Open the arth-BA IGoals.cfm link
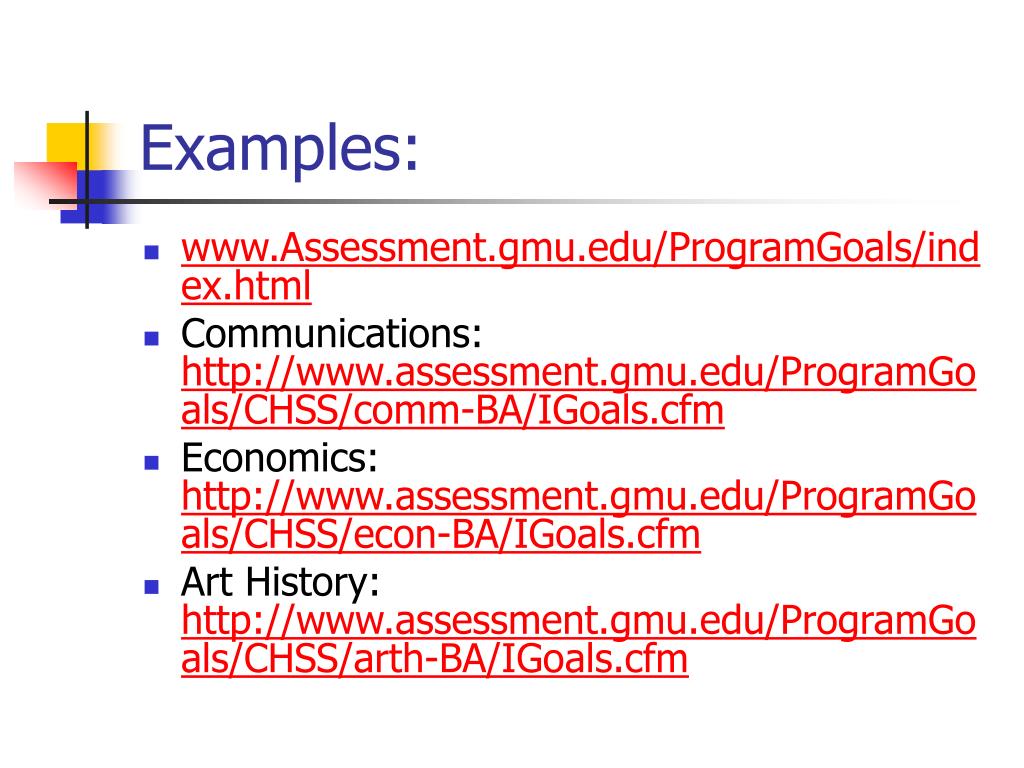The image size is (1024, 768). (579, 639)
